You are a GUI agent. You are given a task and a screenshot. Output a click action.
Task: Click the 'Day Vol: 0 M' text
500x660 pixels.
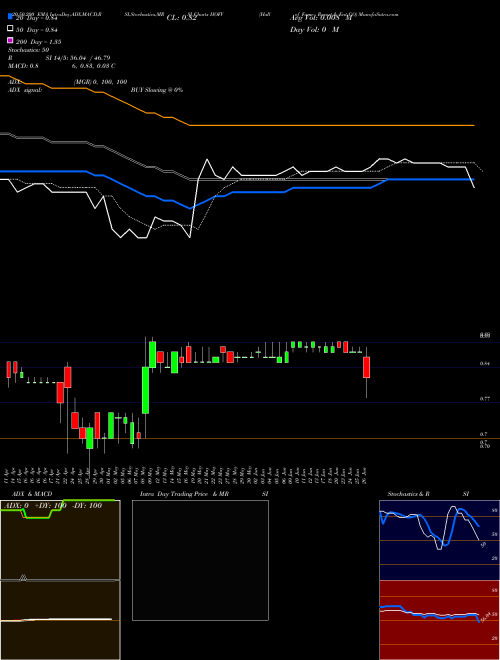(314, 30)
